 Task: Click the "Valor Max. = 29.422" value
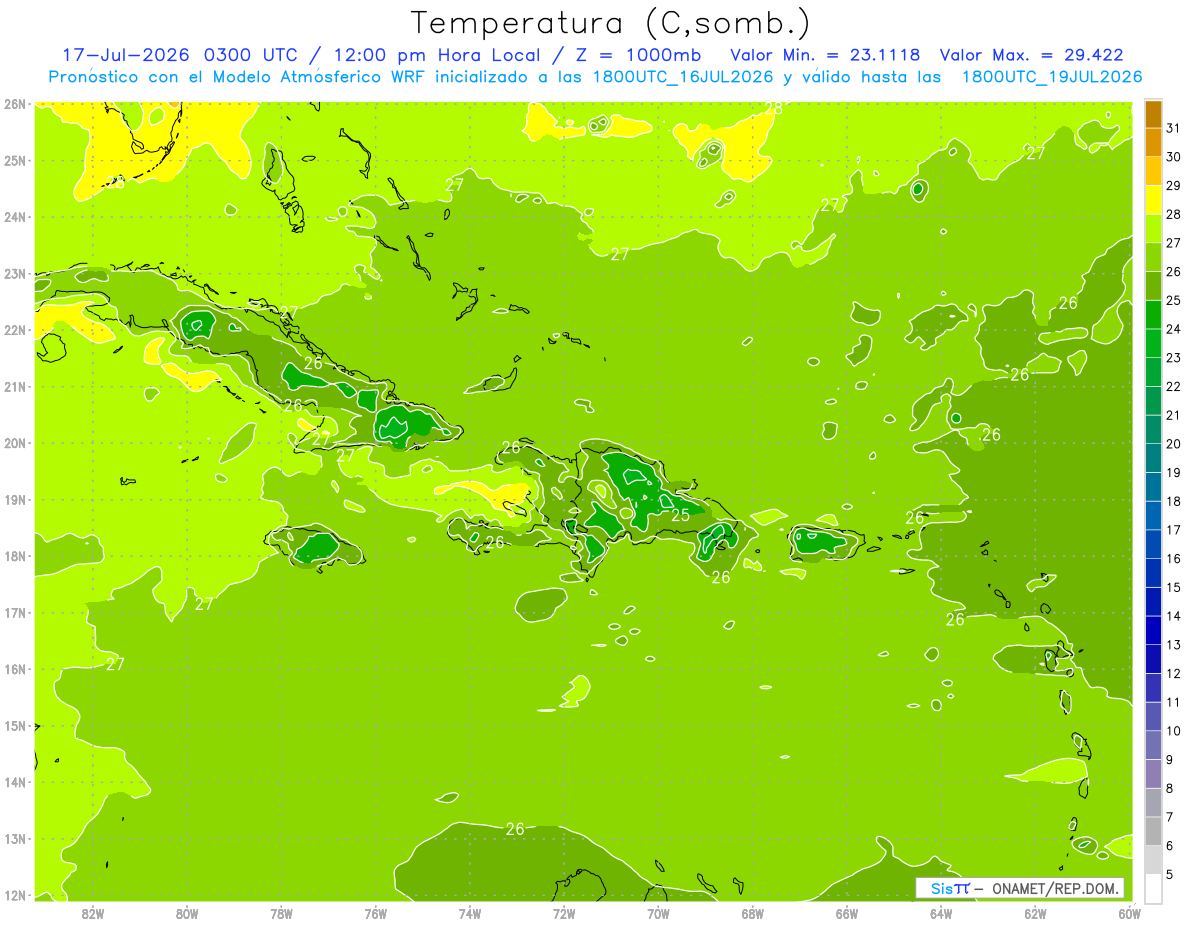click(1032, 55)
